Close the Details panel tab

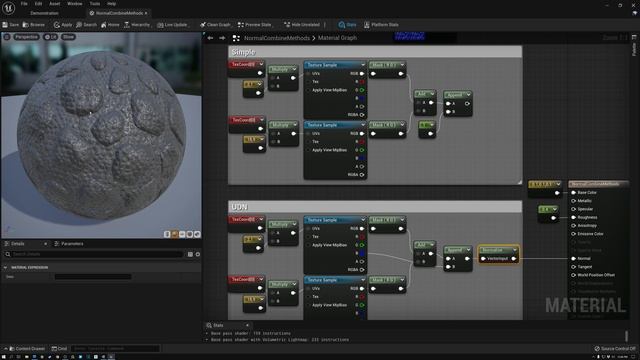click(45, 244)
